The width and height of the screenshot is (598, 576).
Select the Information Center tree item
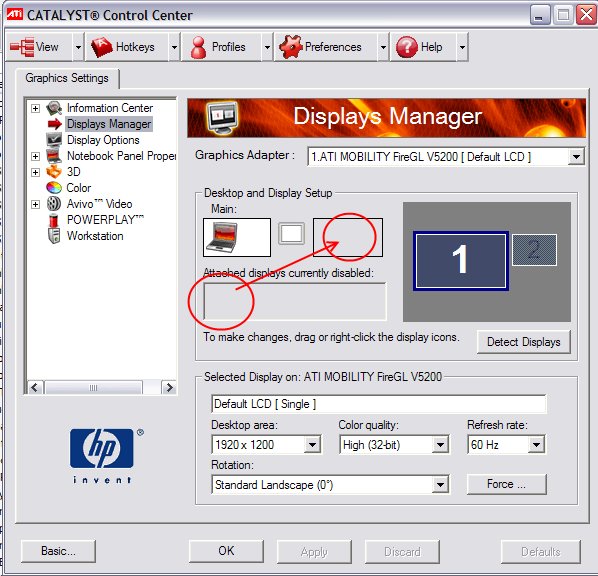click(x=110, y=108)
